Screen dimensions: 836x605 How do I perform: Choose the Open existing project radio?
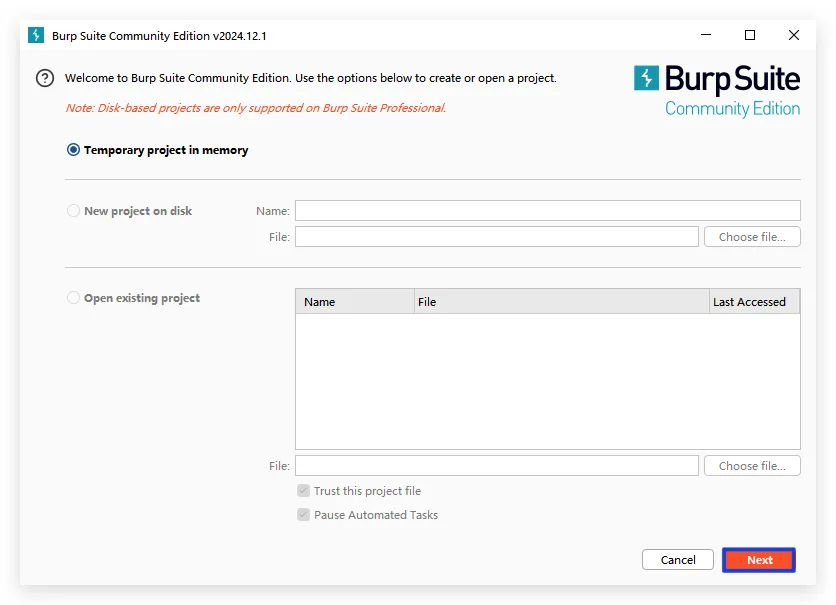coord(73,298)
